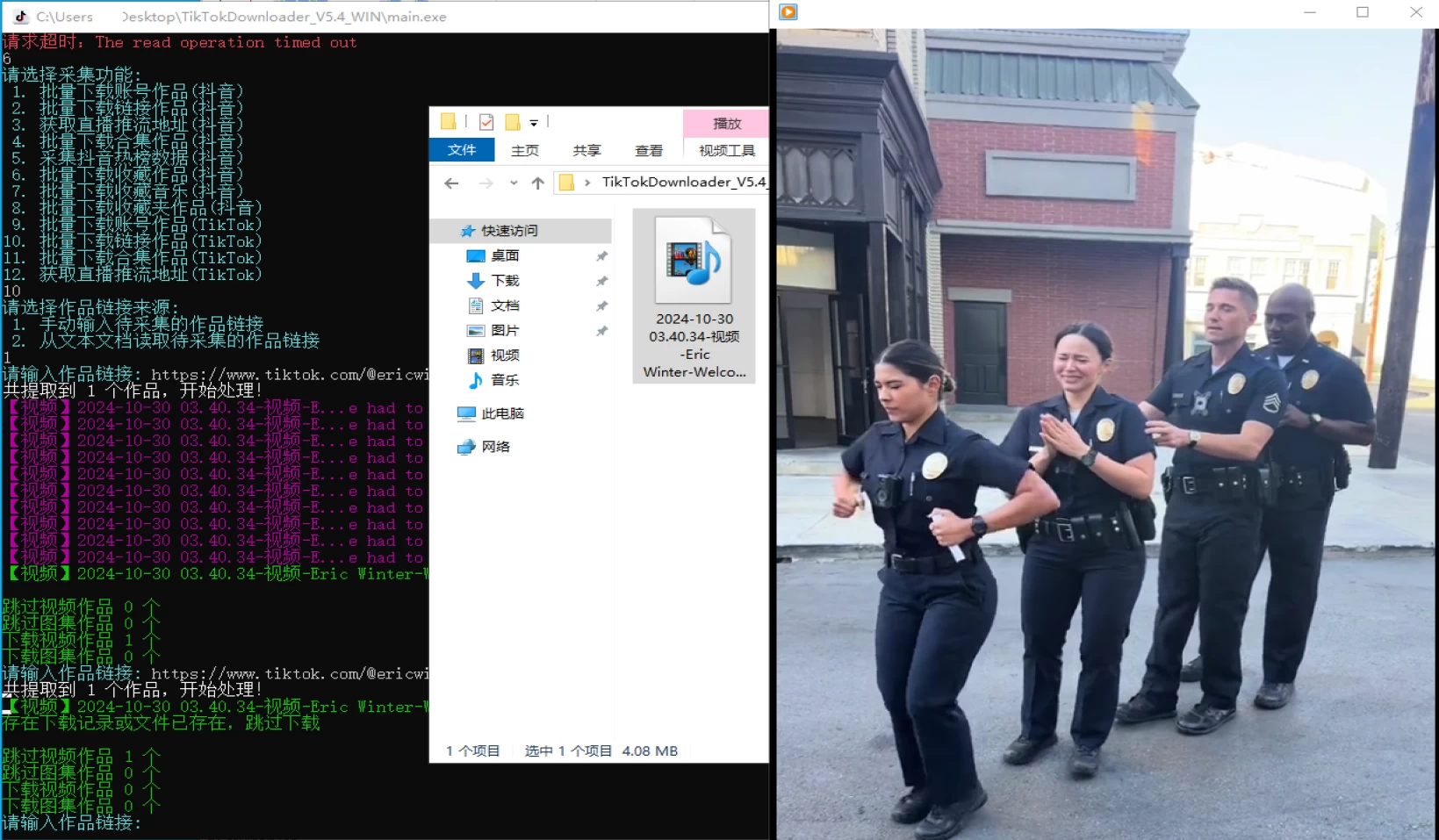This screenshot has width=1439, height=840.
Task: Go up one folder level with up arrow
Action: tap(537, 183)
